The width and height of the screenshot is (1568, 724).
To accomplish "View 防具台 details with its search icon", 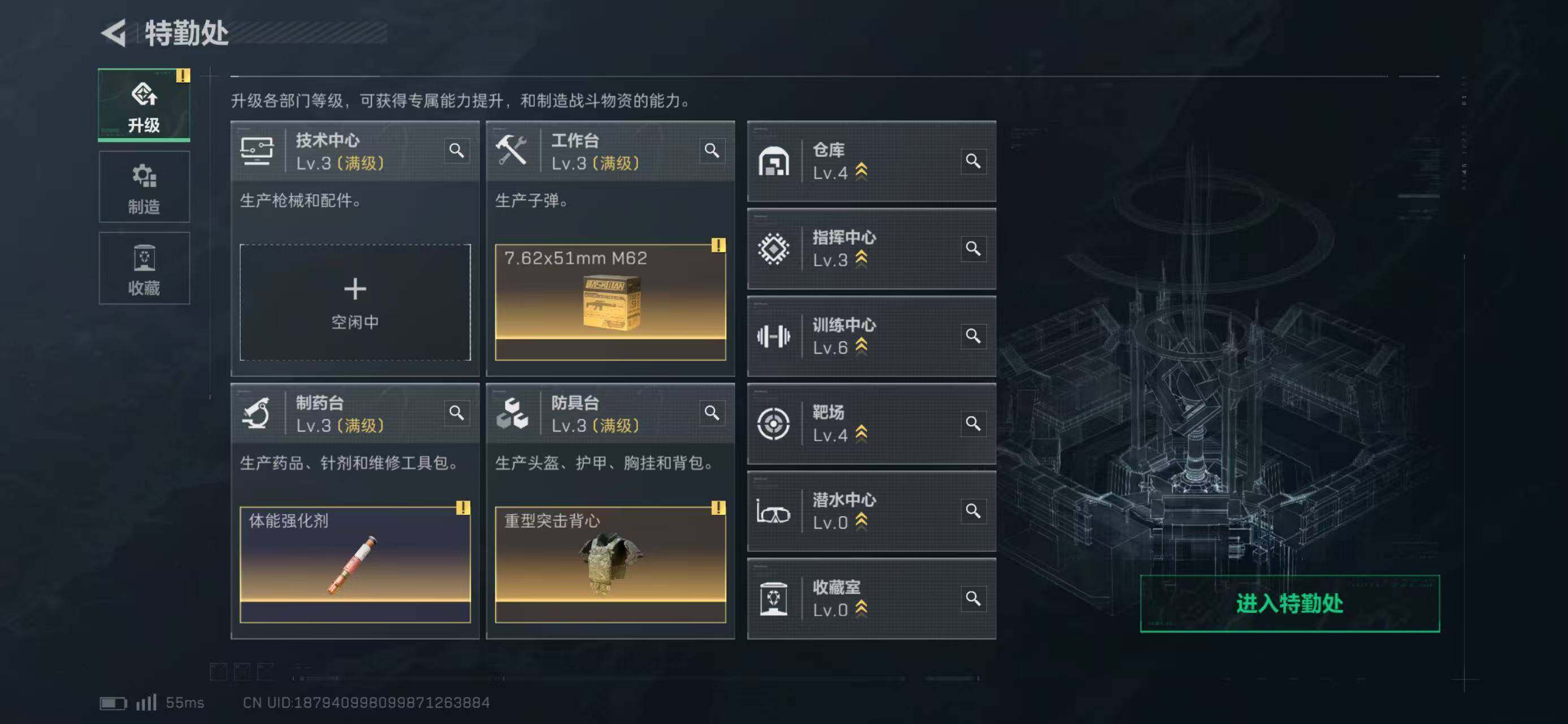I will click(712, 413).
